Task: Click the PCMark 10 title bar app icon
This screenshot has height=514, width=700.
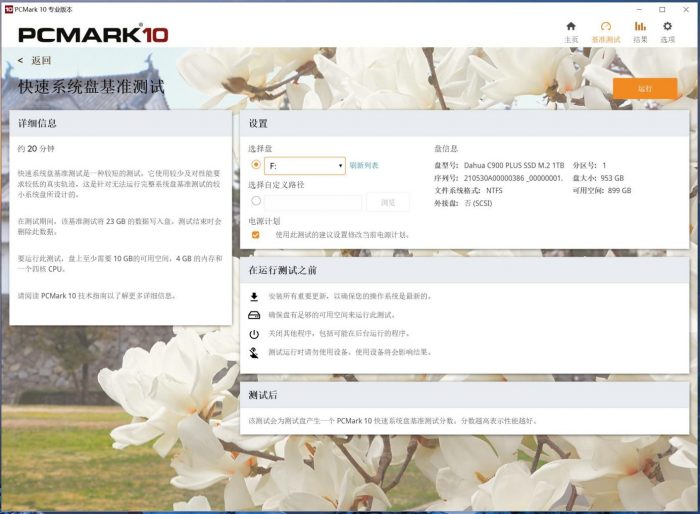Action: (x=9, y=9)
